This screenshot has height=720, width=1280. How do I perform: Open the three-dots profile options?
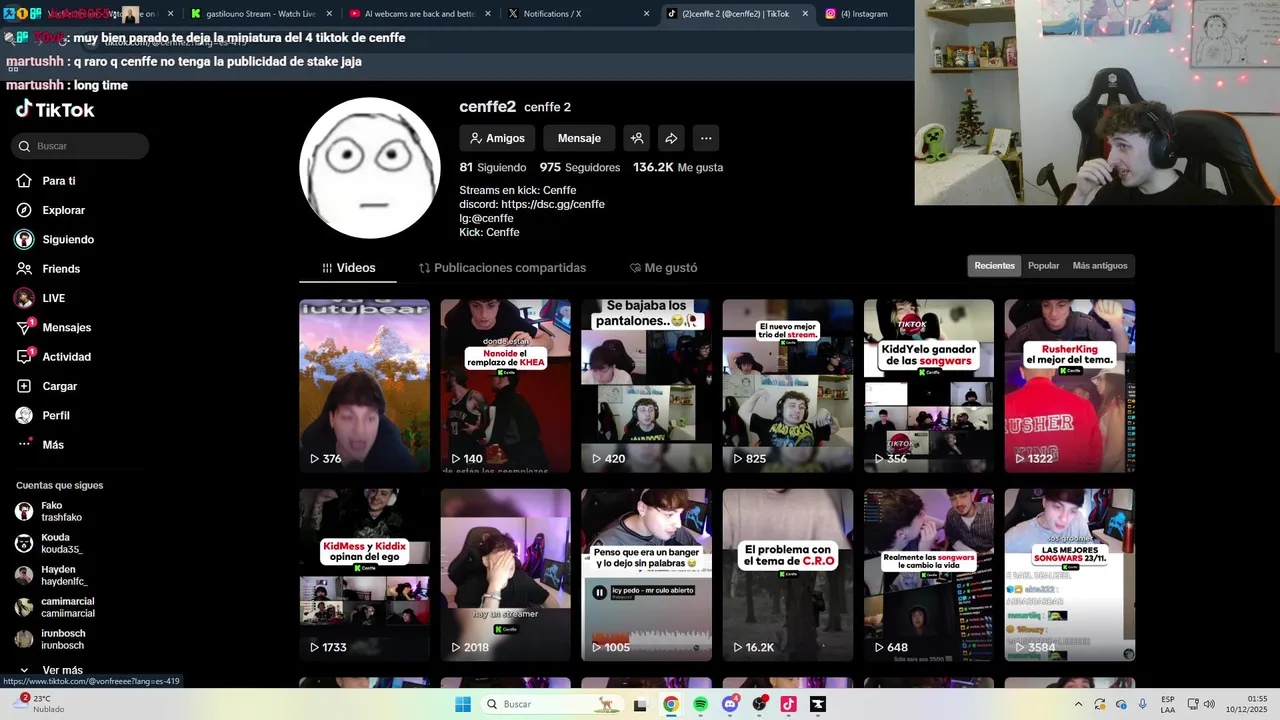[x=705, y=138]
